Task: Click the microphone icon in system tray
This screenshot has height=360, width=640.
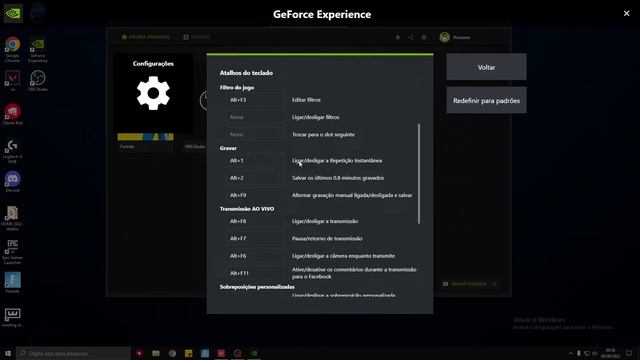Action: pos(578,353)
